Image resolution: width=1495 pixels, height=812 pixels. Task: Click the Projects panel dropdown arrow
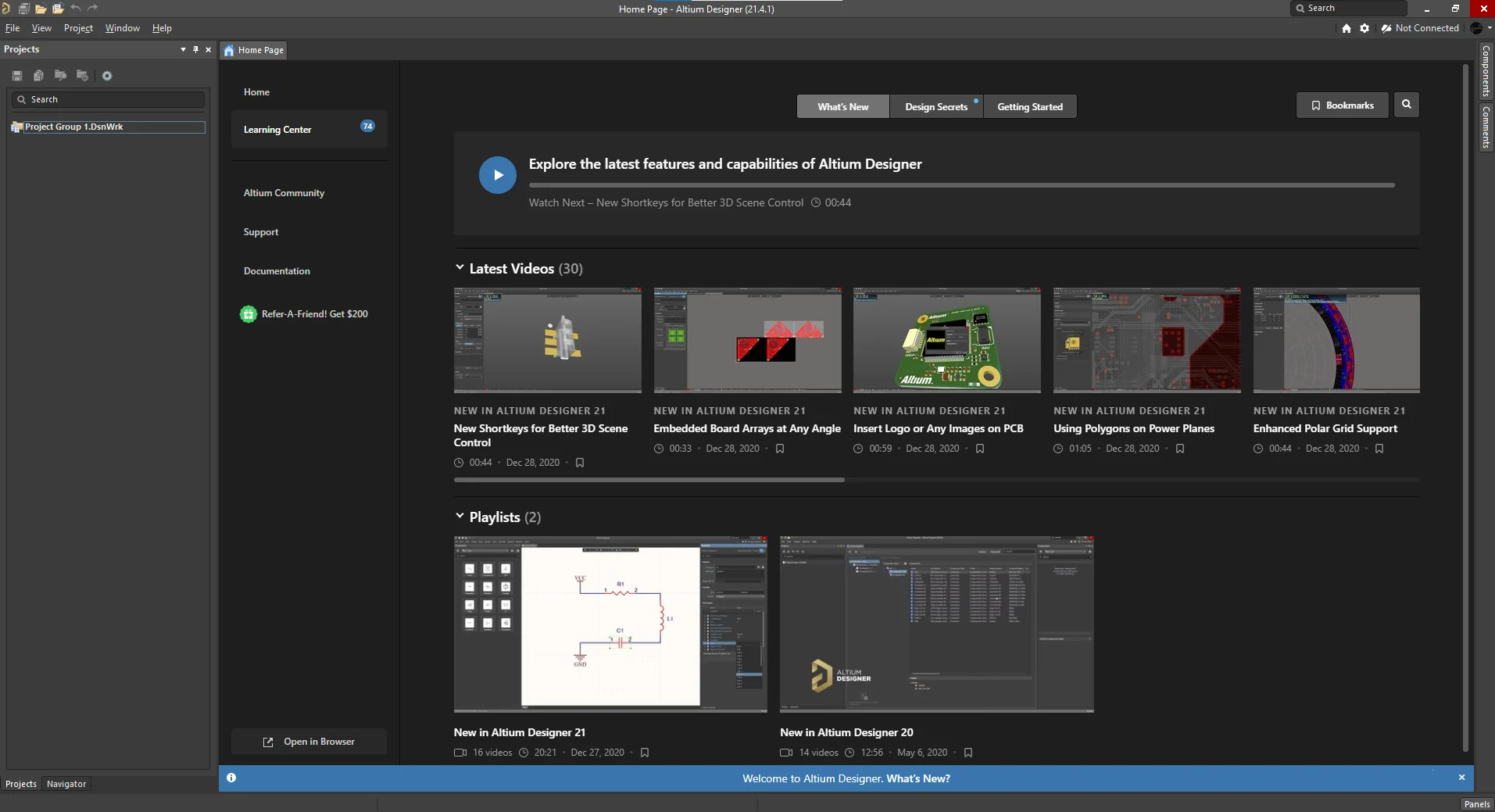click(183, 49)
